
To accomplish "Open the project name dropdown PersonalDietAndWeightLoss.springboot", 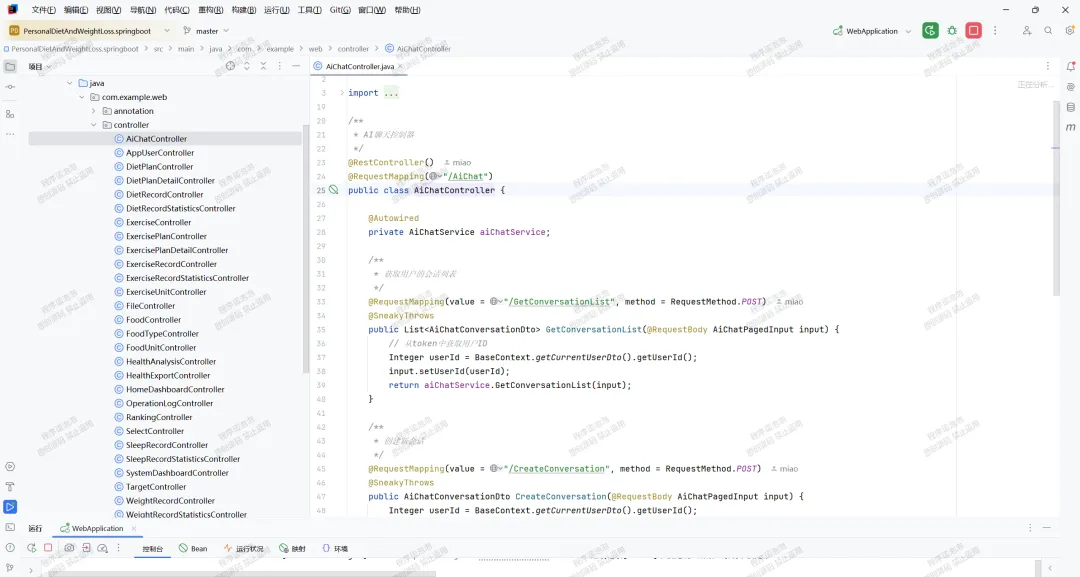I will tap(89, 31).
